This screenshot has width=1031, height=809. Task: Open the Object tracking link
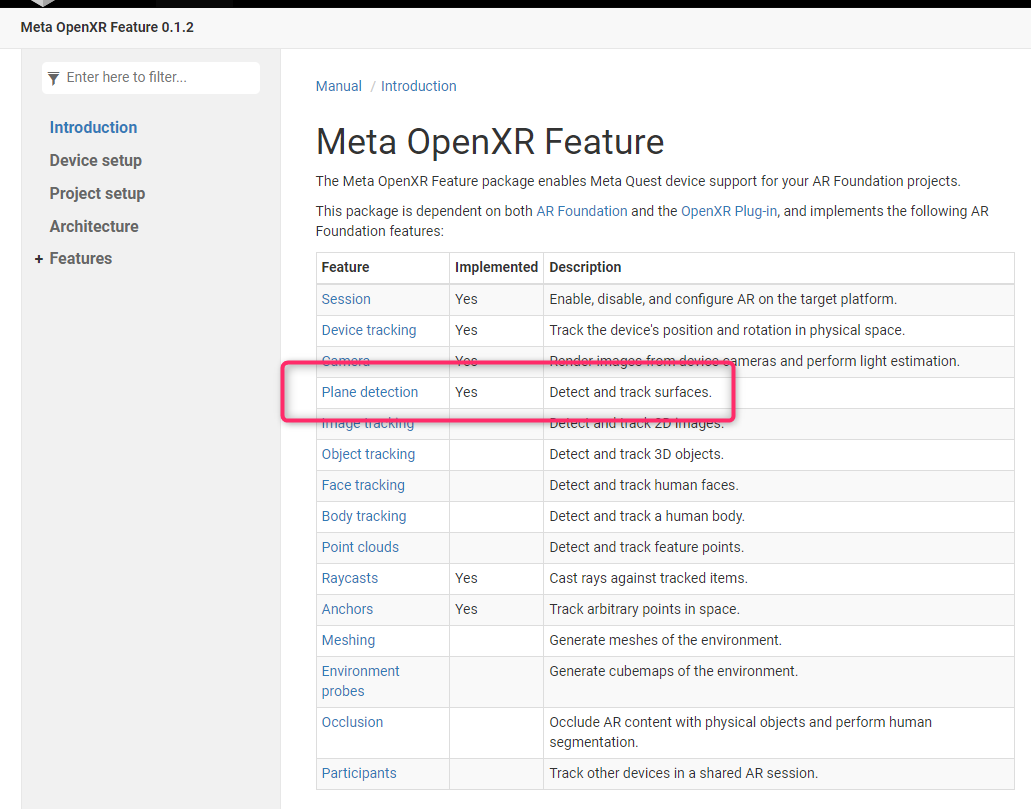pyautogui.click(x=368, y=454)
